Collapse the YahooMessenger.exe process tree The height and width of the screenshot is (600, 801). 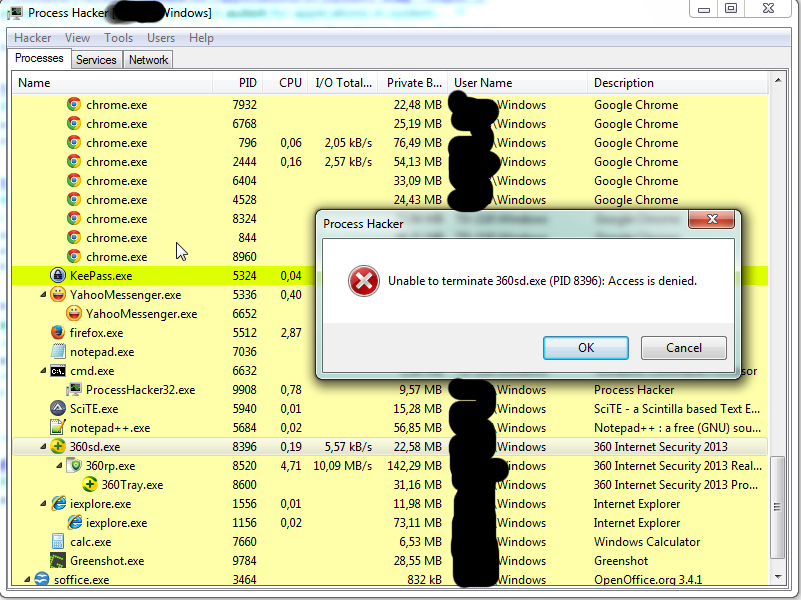tap(43, 295)
